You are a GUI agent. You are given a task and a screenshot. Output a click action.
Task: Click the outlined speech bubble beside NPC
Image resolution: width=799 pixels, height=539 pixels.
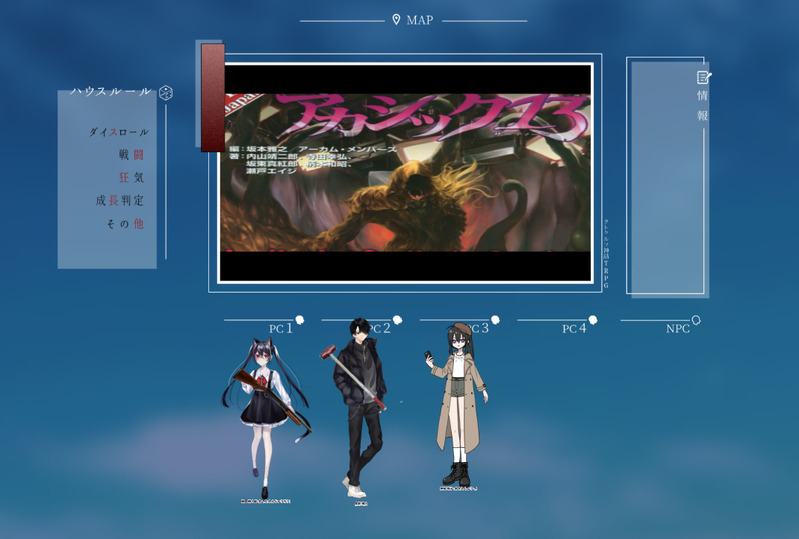(696, 320)
